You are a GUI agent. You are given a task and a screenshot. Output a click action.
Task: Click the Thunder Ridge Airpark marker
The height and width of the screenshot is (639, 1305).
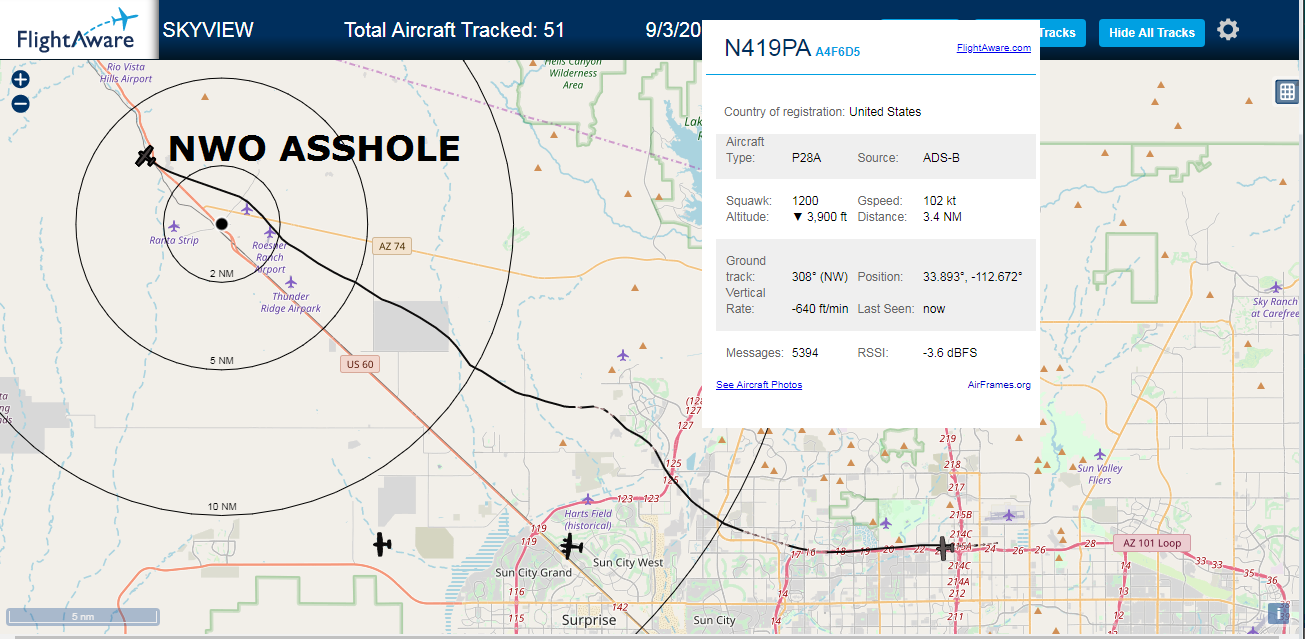[x=291, y=282]
